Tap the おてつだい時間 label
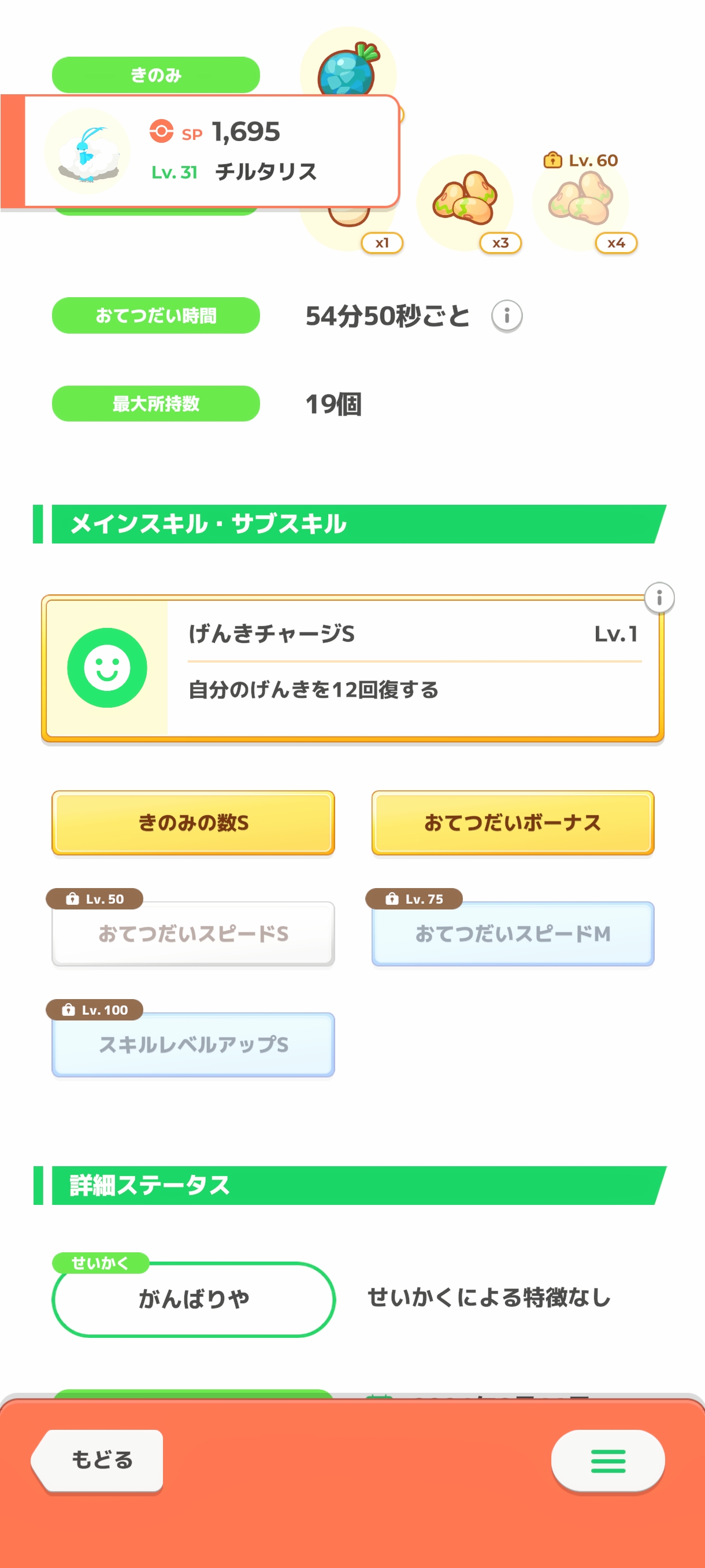Viewport: 705px width, 1568px height. pyautogui.click(x=155, y=315)
